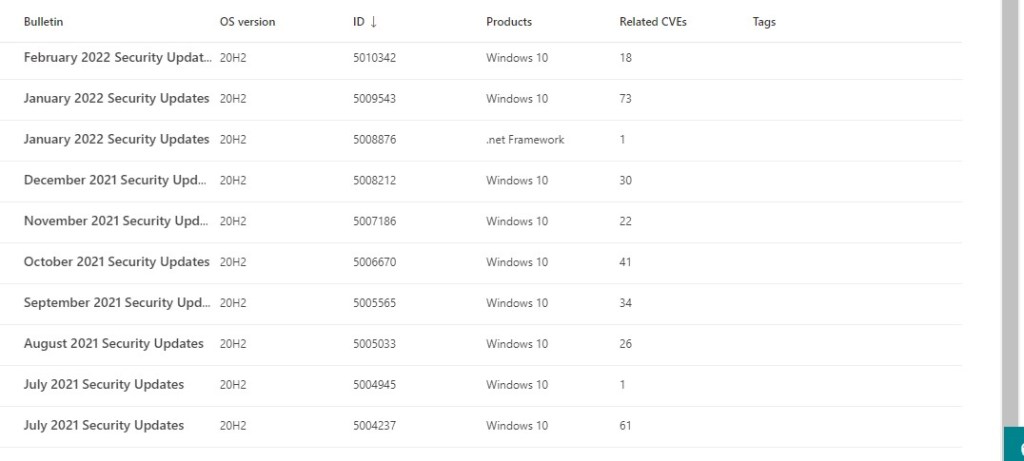Open January 2022 Security Updates for Windows 10

116,99
